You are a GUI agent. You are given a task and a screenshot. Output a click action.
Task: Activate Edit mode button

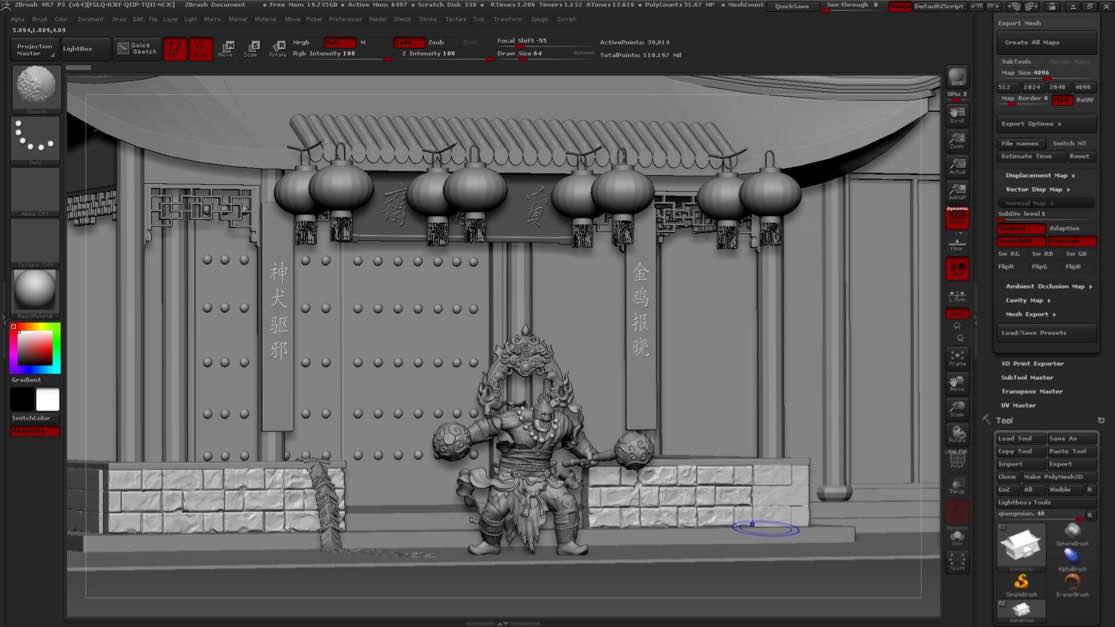coord(176,48)
